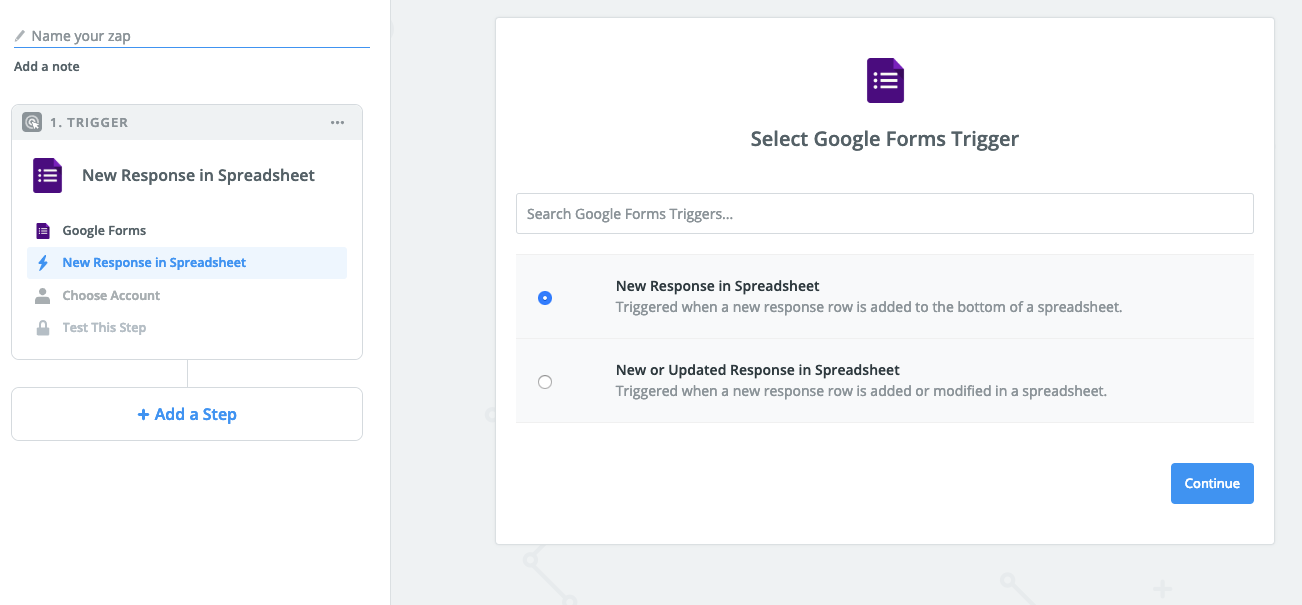Open the Google Forms sidebar step
1302x605 pixels.
[187, 230]
